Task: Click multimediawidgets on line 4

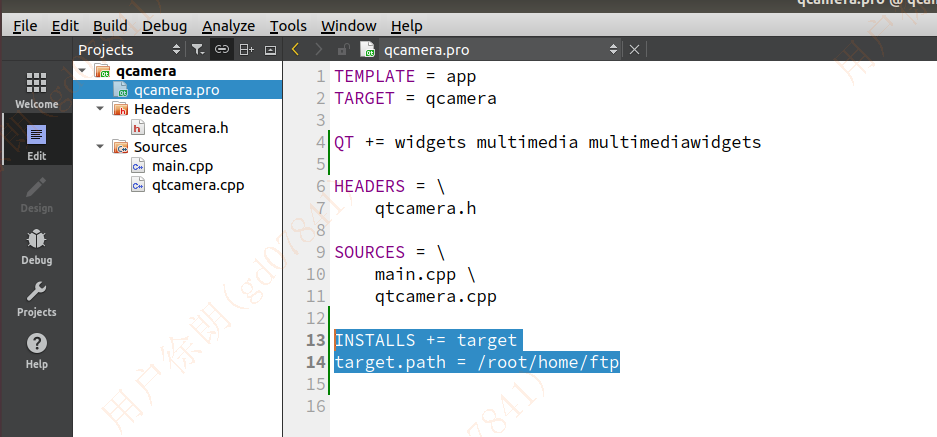Action: (675, 142)
